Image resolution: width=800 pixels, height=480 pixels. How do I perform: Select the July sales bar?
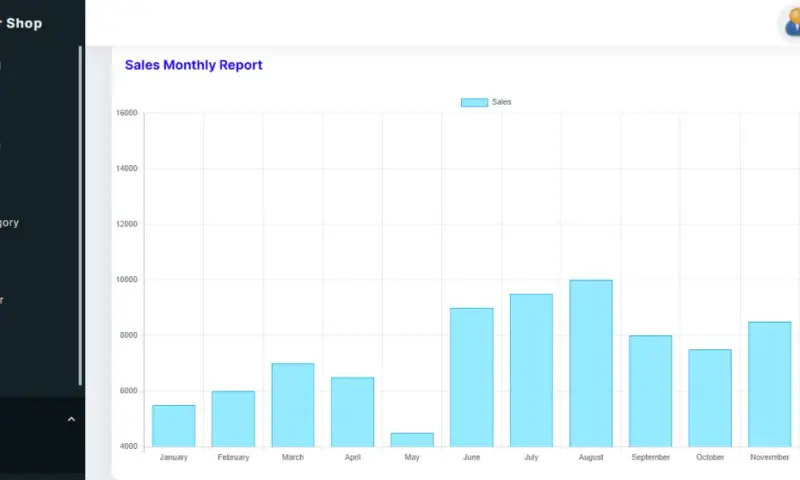tap(531, 370)
